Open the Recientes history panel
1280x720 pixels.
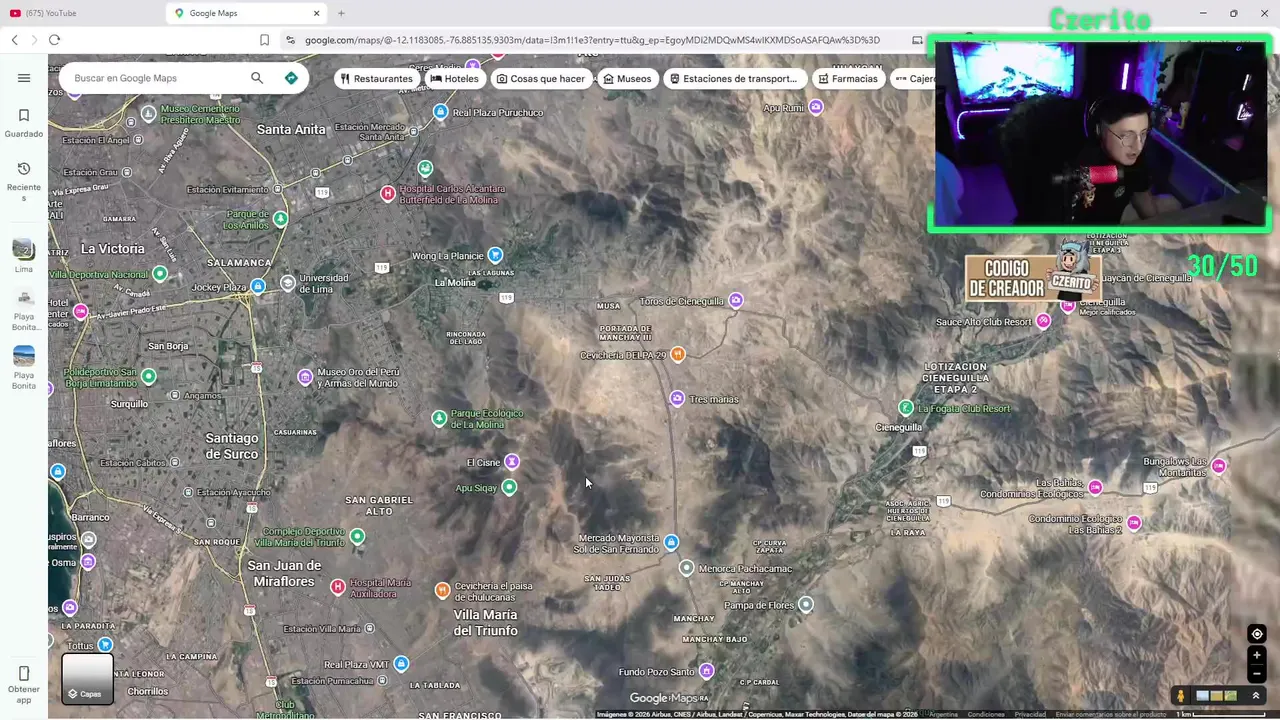pyautogui.click(x=24, y=181)
